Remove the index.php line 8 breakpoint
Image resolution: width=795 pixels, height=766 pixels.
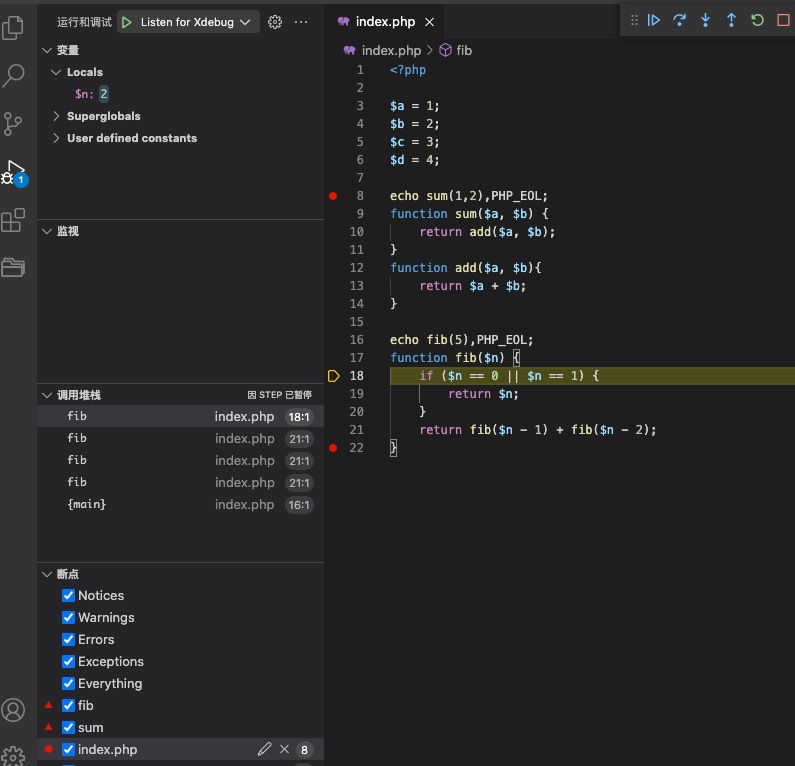pyautogui.click(x=284, y=749)
